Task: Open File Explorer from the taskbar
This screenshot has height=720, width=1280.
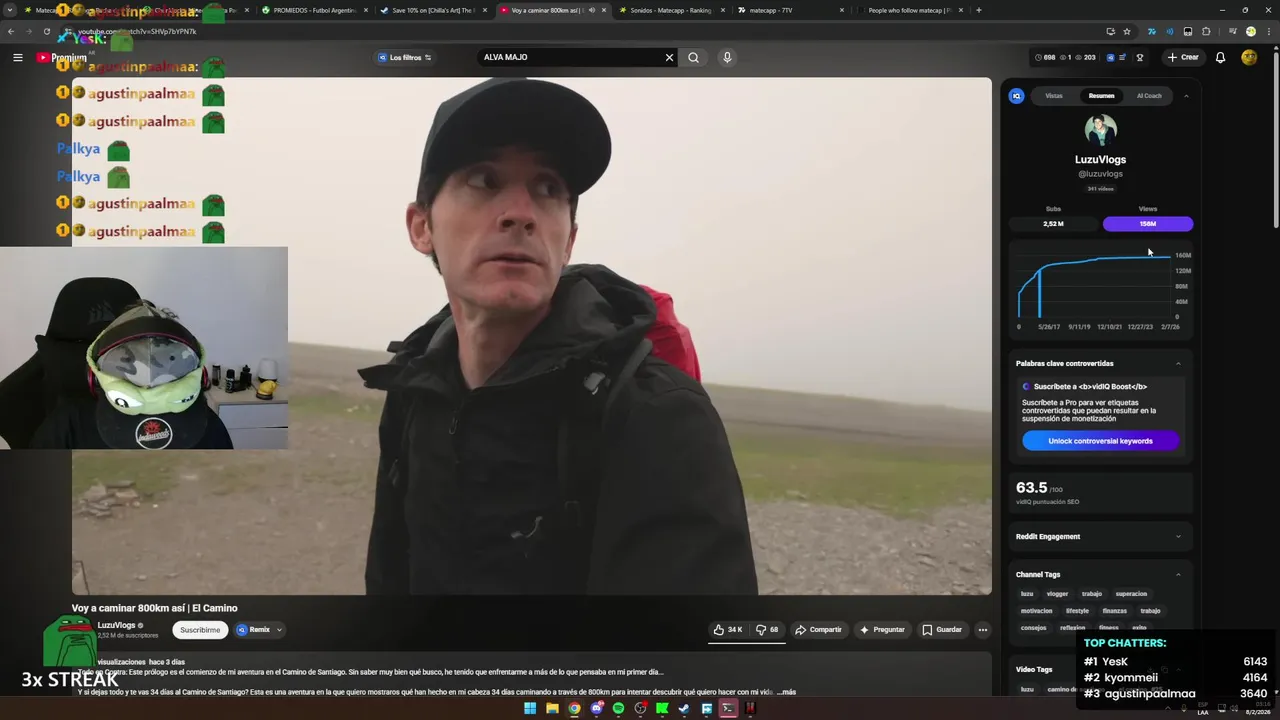Action: pos(552,709)
